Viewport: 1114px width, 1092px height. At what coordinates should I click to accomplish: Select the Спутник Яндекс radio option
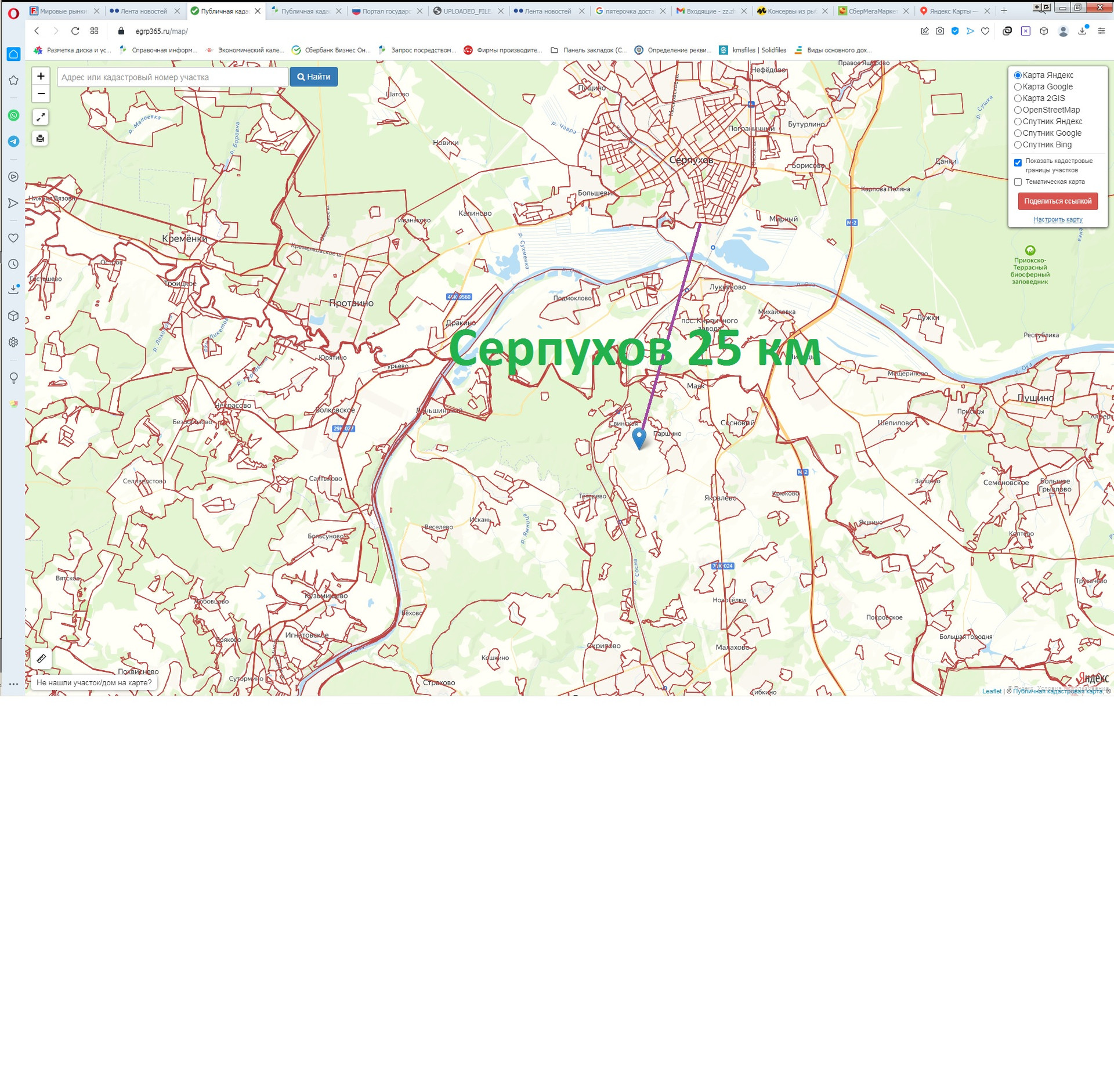[1018, 122]
